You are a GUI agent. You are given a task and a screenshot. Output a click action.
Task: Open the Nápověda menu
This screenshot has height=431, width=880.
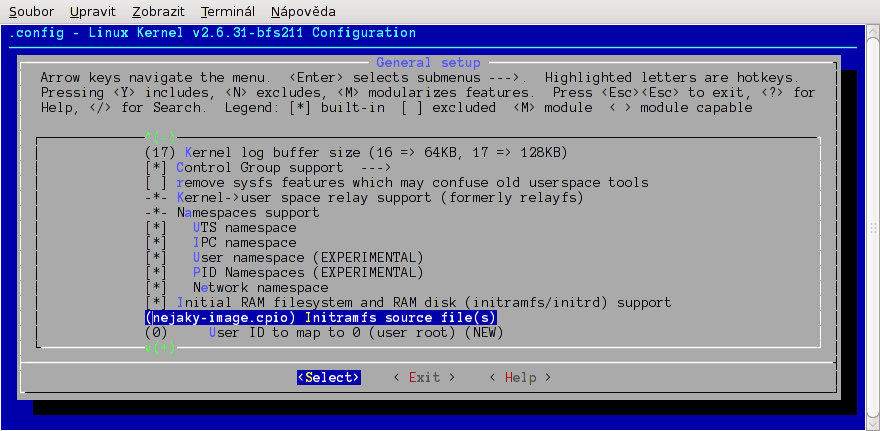(x=303, y=11)
